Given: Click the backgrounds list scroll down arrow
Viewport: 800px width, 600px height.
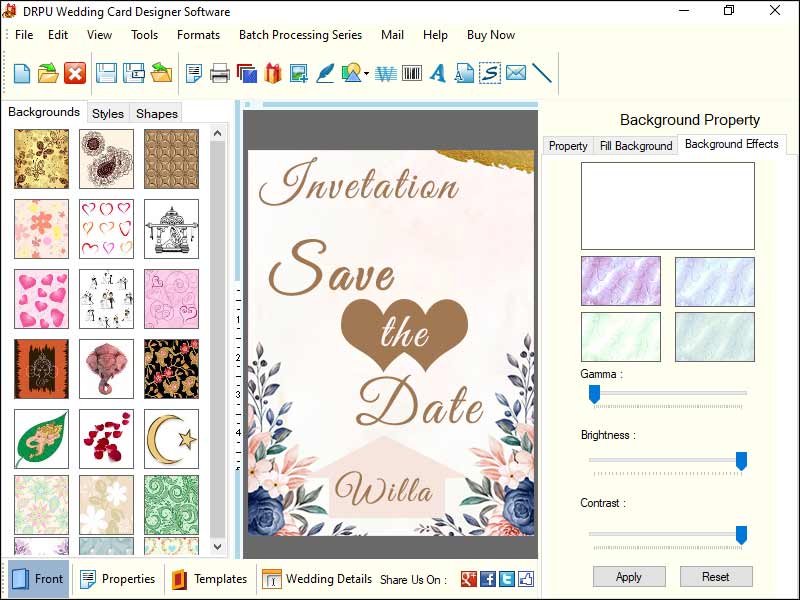Looking at the screenshot, I should pos(217,546).
